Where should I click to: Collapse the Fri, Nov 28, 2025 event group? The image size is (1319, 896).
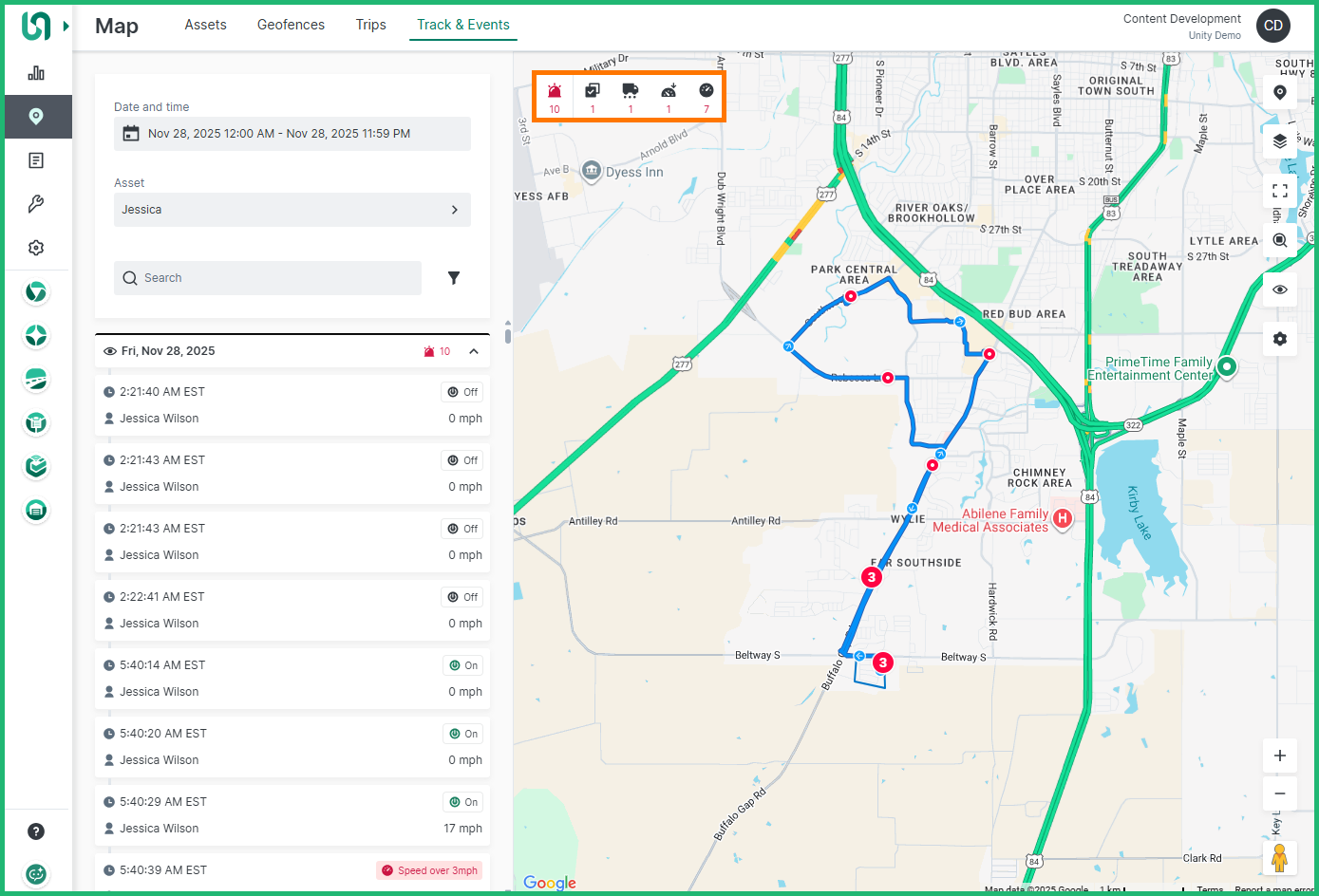point(473,351)
